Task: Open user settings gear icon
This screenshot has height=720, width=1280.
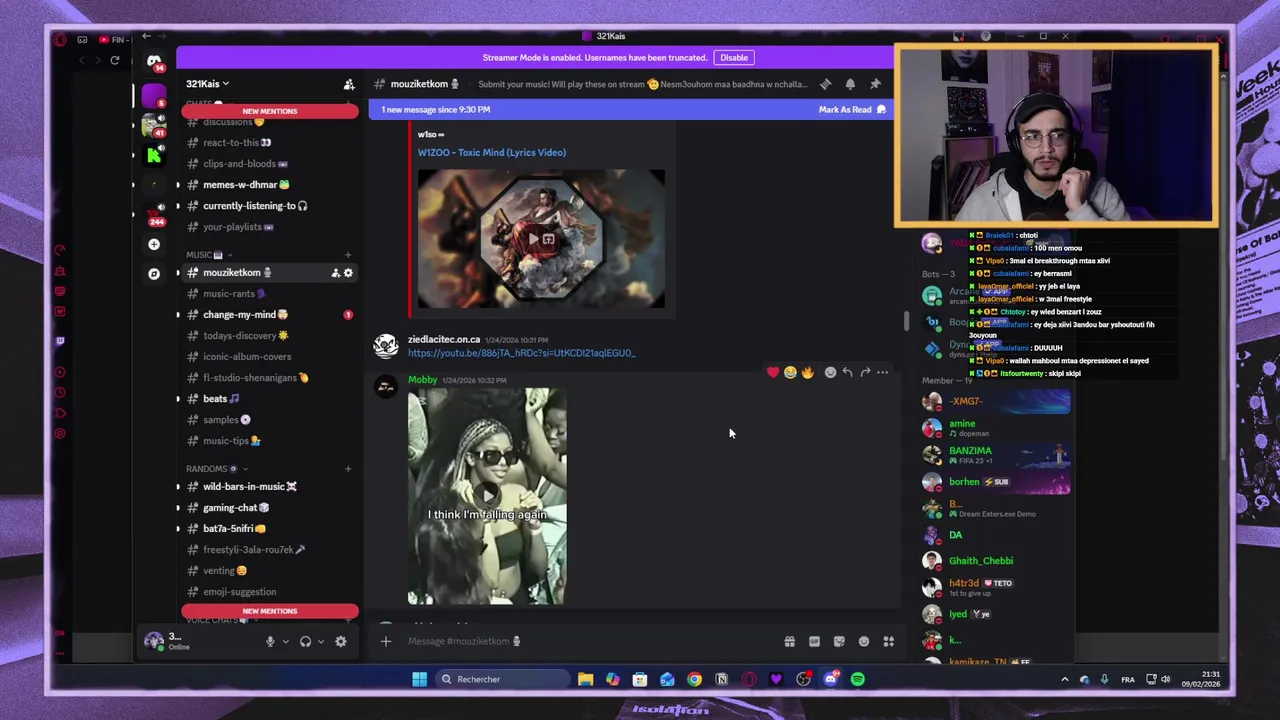Action: click(x=341, y=642)
